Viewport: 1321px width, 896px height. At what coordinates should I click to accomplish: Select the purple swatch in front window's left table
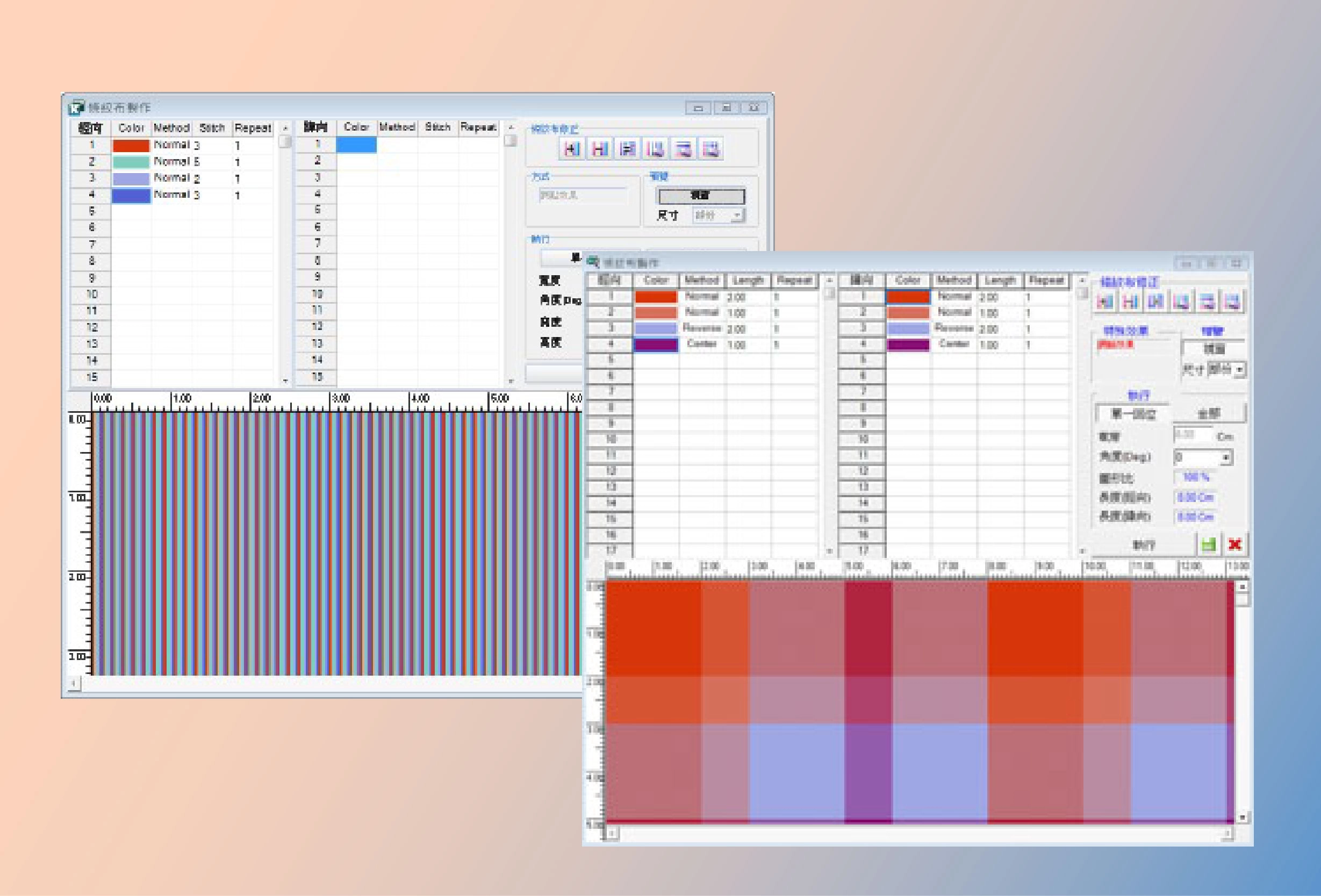point(656,345)
